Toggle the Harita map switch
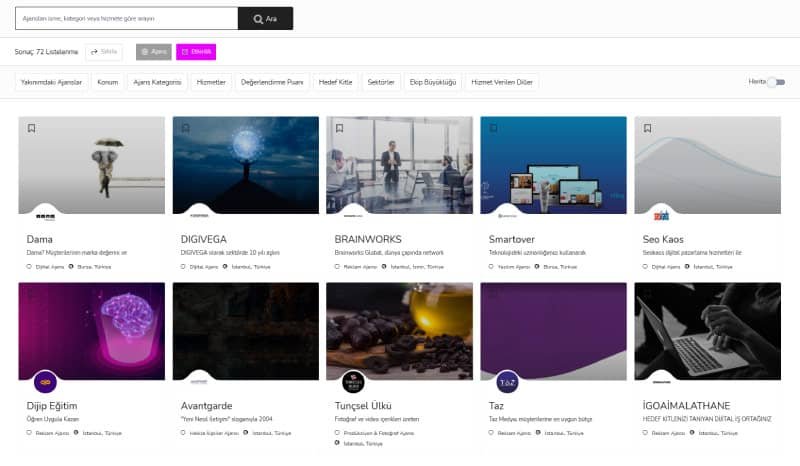800x466 pixels. (x=777, y=82)
